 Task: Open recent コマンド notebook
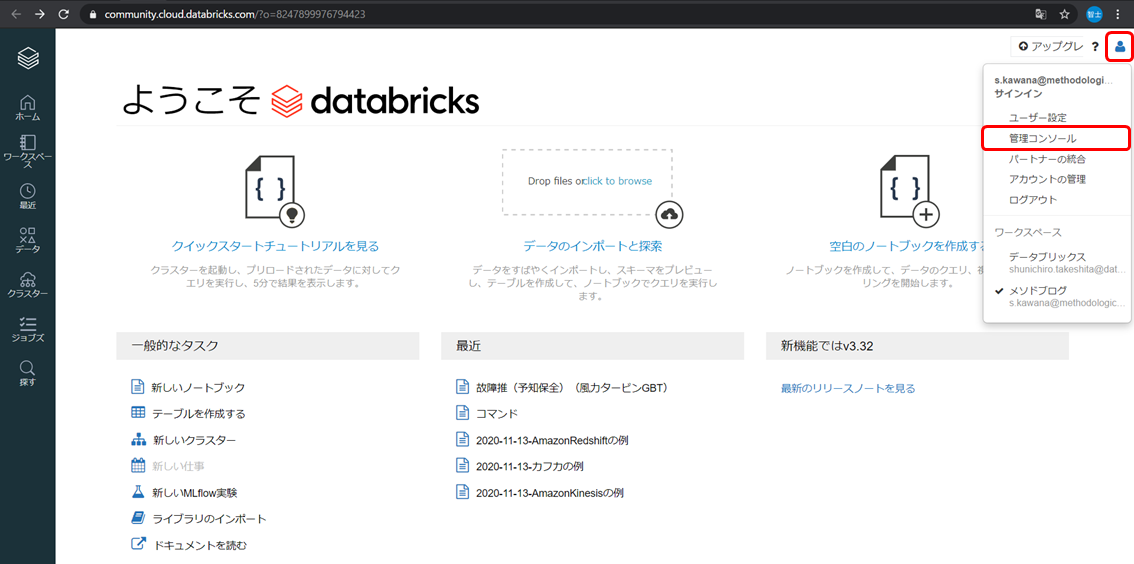pyautogui.click(x=497, y=414)
